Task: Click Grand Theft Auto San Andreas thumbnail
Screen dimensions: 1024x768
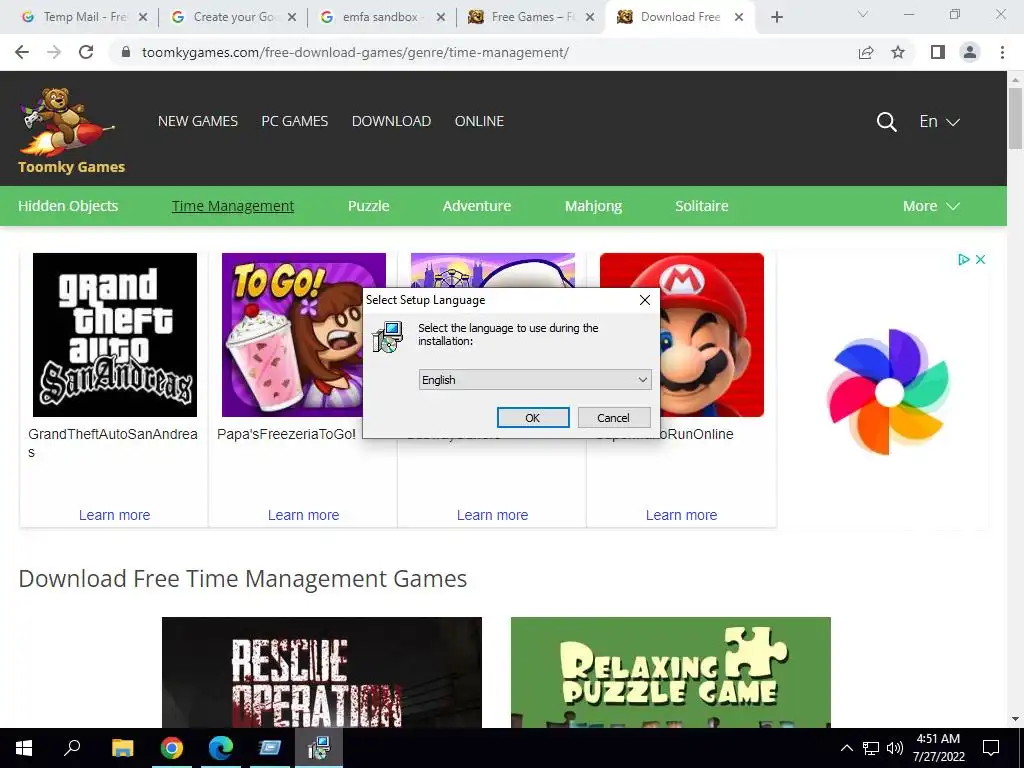Action: click(x=115, y=334)
